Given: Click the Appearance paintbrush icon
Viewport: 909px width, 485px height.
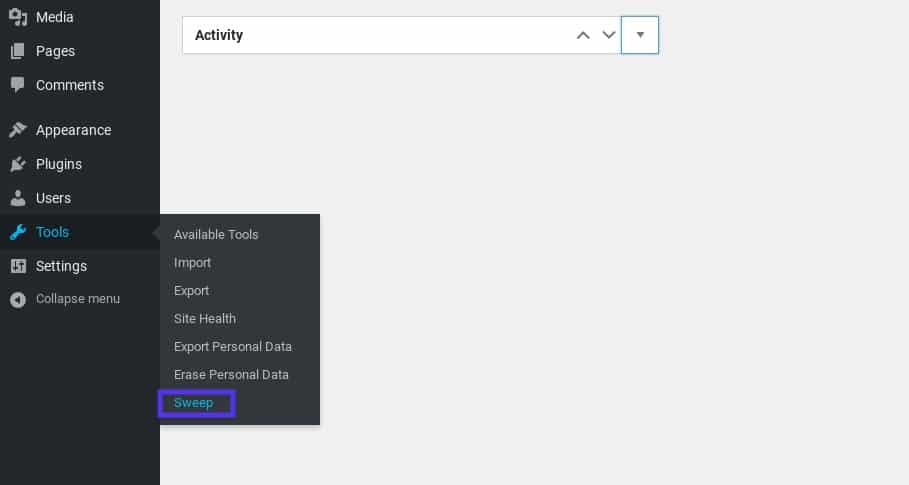Looking at the screenshot, I should tap(17, 130).
